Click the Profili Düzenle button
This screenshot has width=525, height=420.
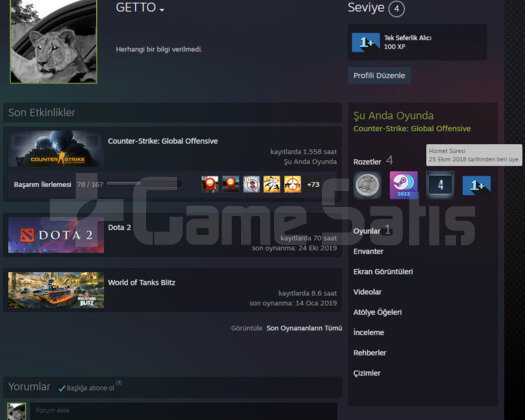(379, 76)
